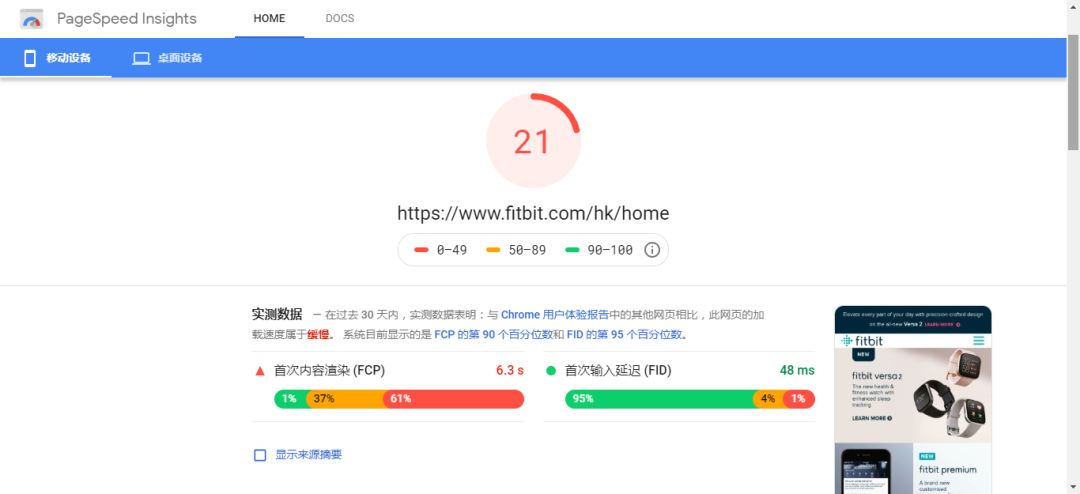Click the mobile phone icon
This screenshot has width=1080, height=494.
(x=30, y=58)
